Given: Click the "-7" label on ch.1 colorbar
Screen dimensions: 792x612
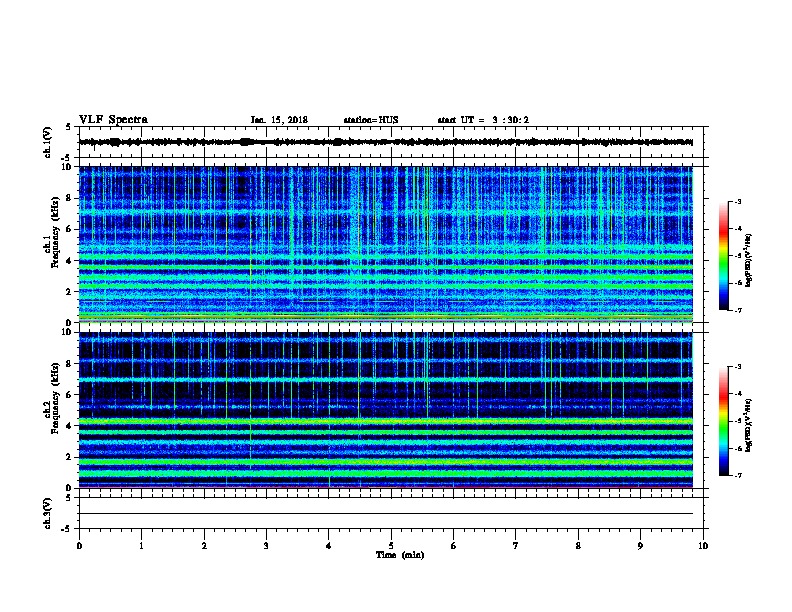Looking at the screenshot, I should tap(738, 310).
